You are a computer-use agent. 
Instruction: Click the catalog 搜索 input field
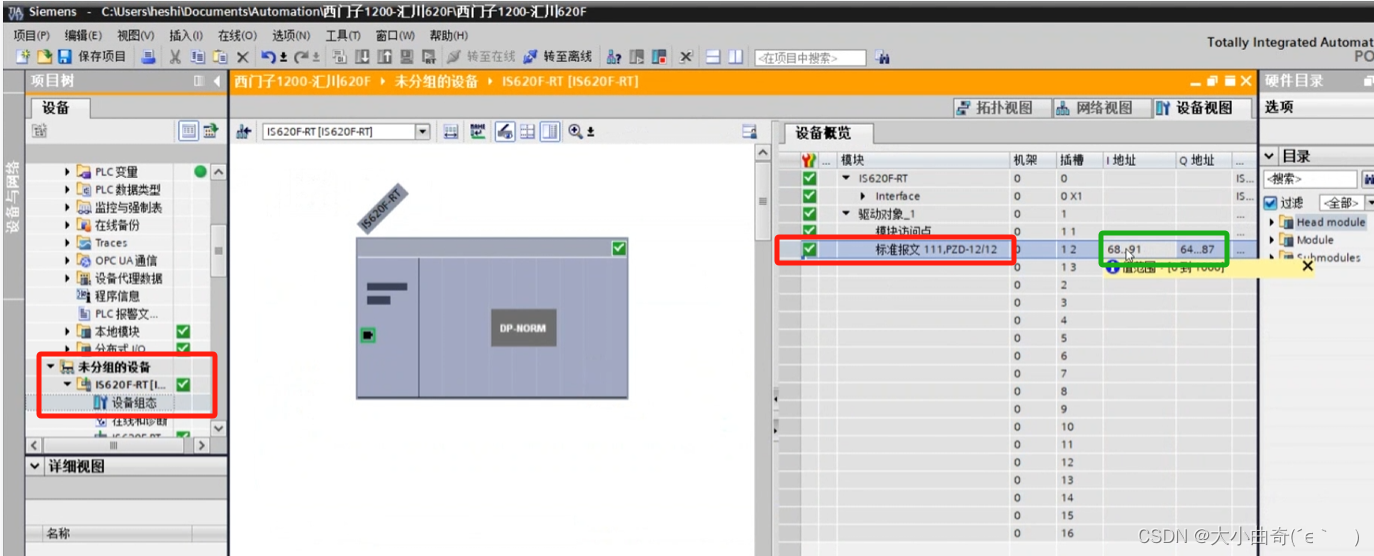click(1310, 179)
